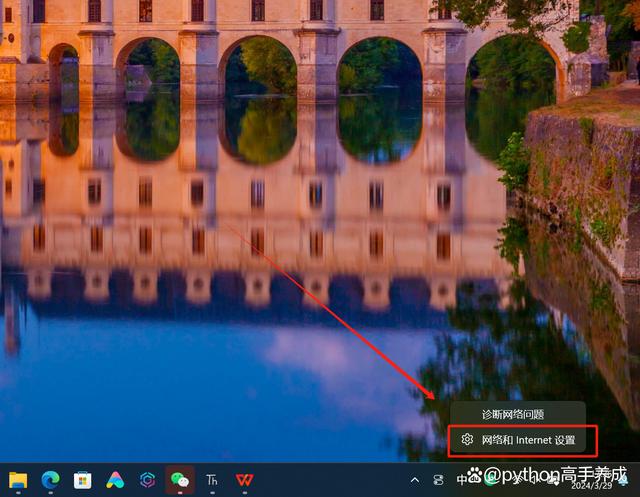The width and height of the screenshot is (640, 497).
Task: Toggle the 中 input method indicator
Action: point(462,480)
